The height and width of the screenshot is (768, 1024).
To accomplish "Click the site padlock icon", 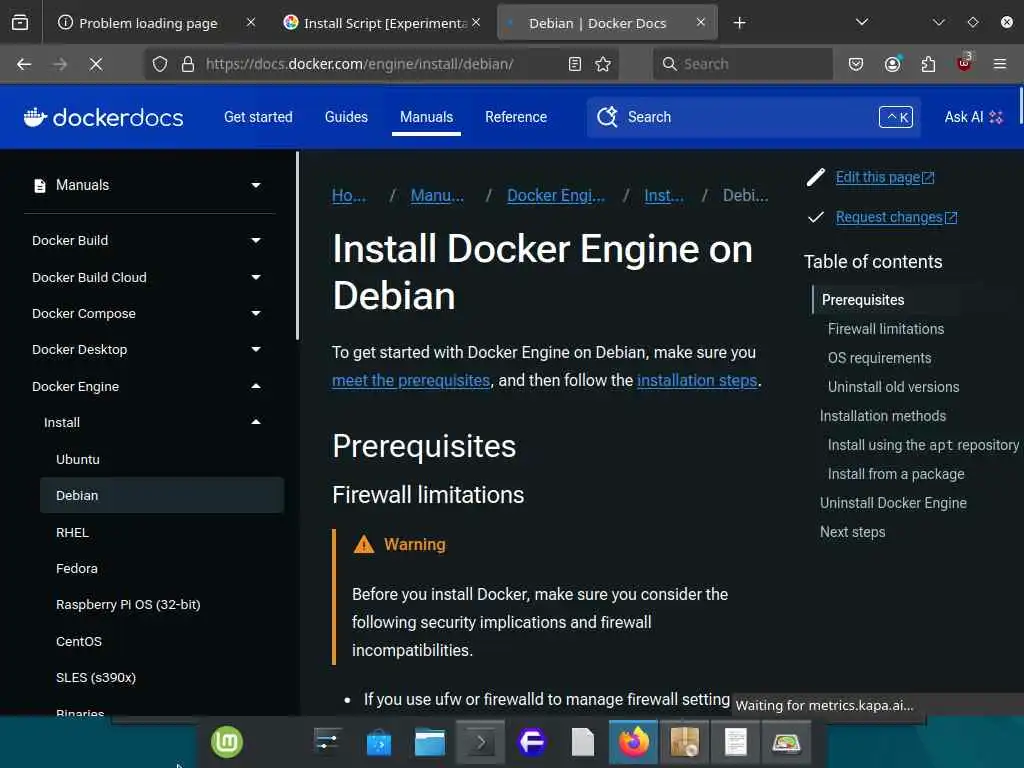I will 188,64.
